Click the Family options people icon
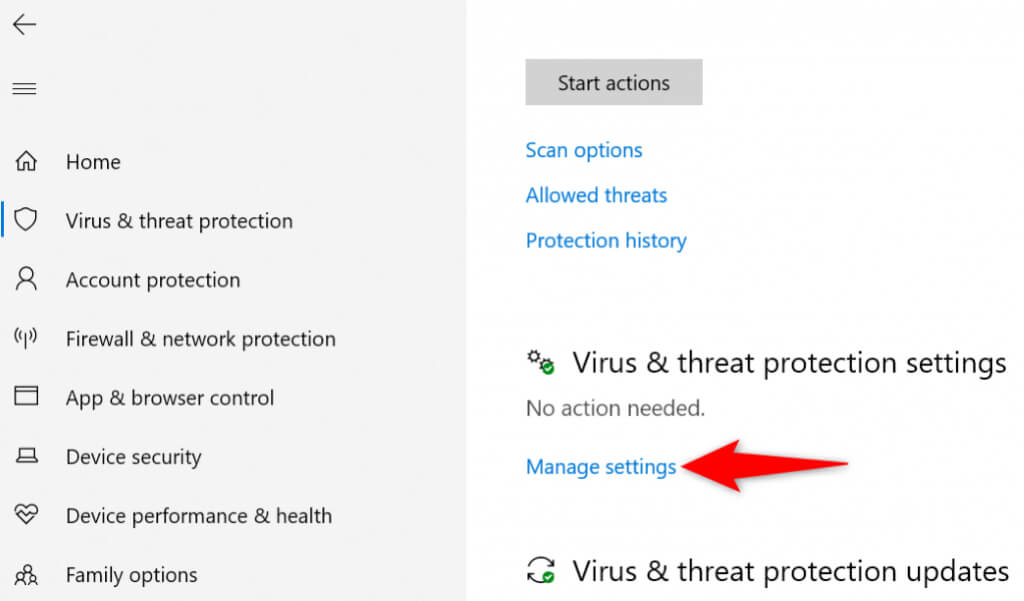 pos(26,575)
